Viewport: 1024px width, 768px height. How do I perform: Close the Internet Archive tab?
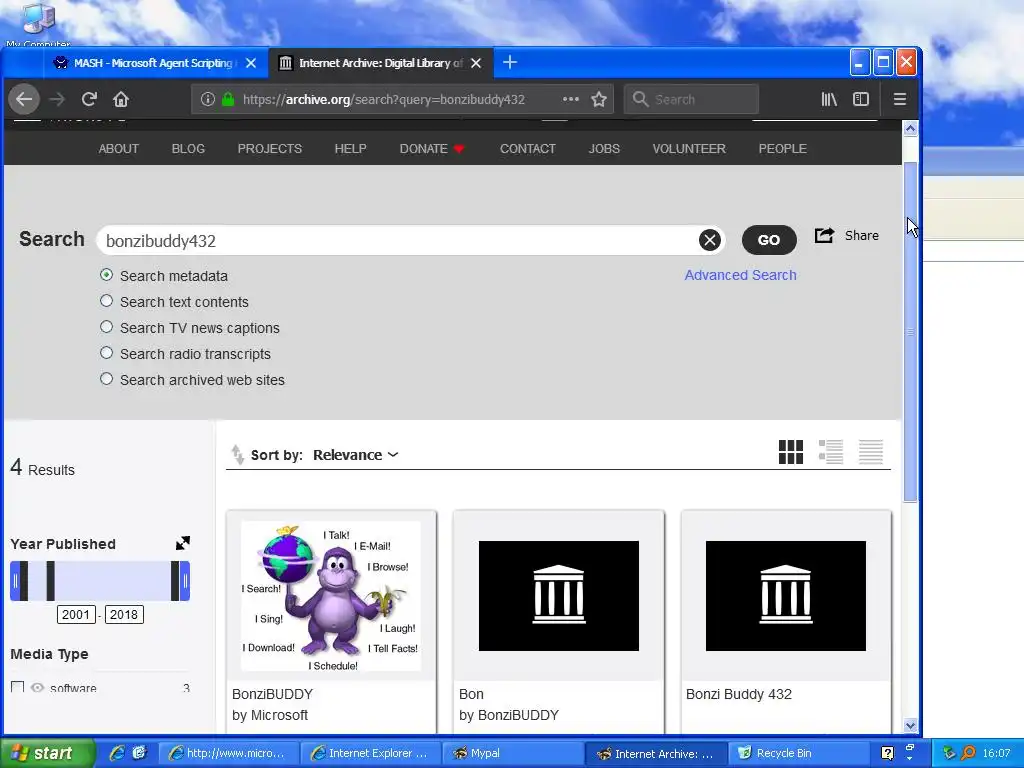[476, 63]
